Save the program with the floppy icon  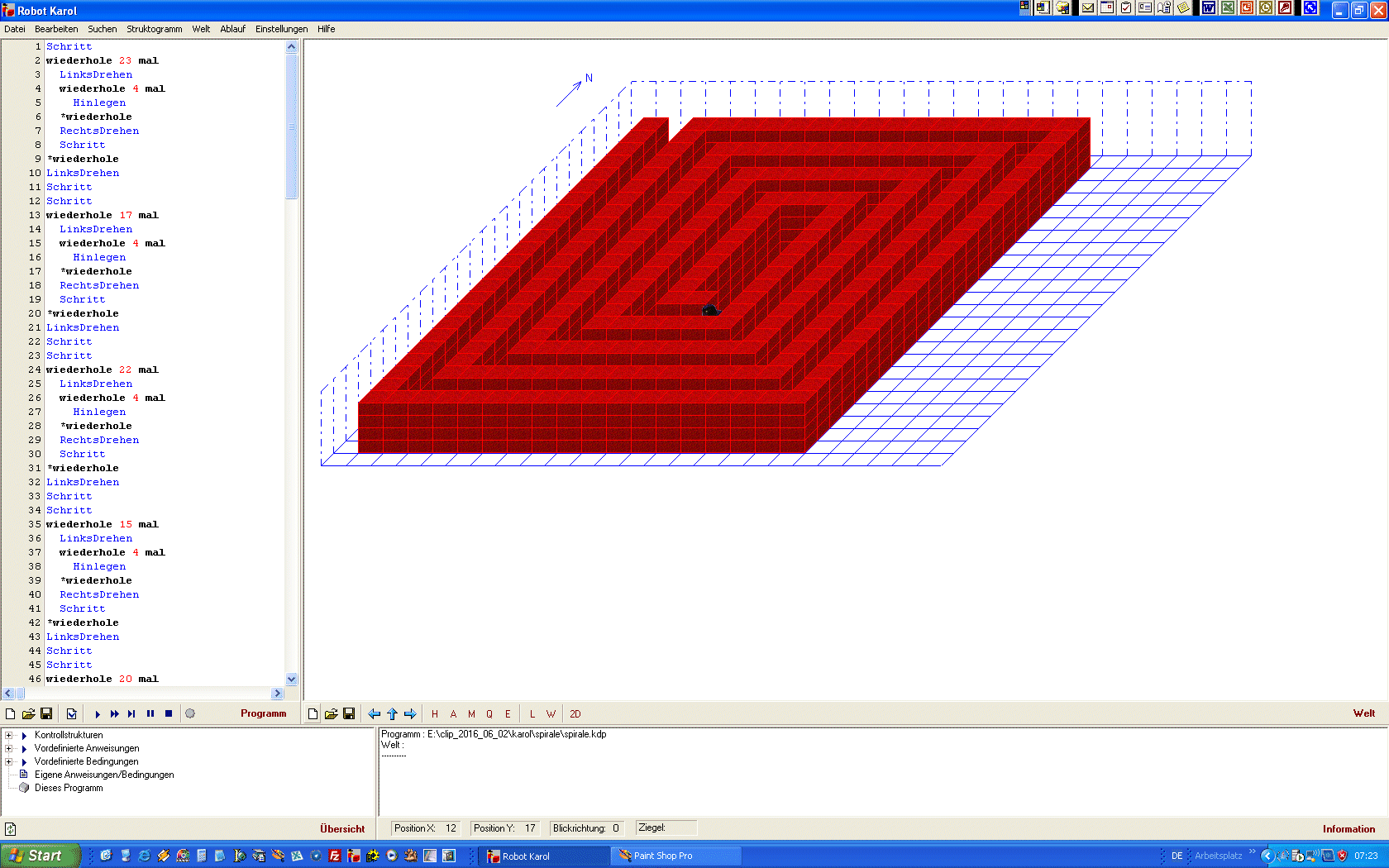(x=46, y=714)
